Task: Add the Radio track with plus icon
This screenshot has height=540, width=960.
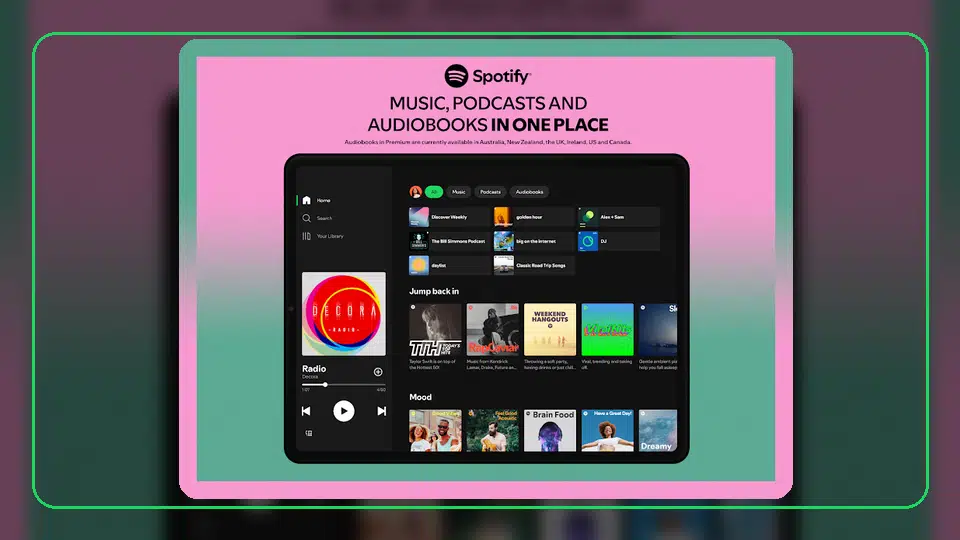Action: point(378,372)
